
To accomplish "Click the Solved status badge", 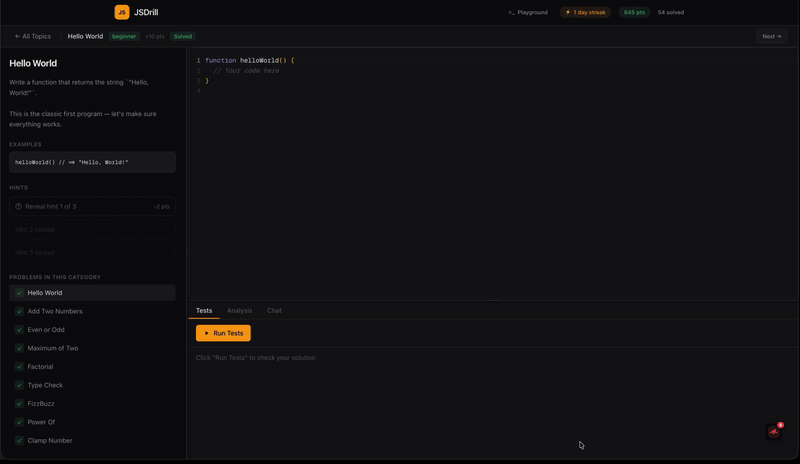I will coord(183,36).
